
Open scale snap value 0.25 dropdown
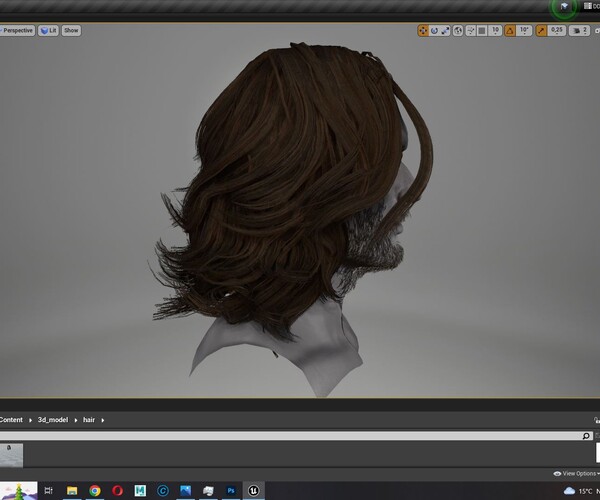point(557,31)
